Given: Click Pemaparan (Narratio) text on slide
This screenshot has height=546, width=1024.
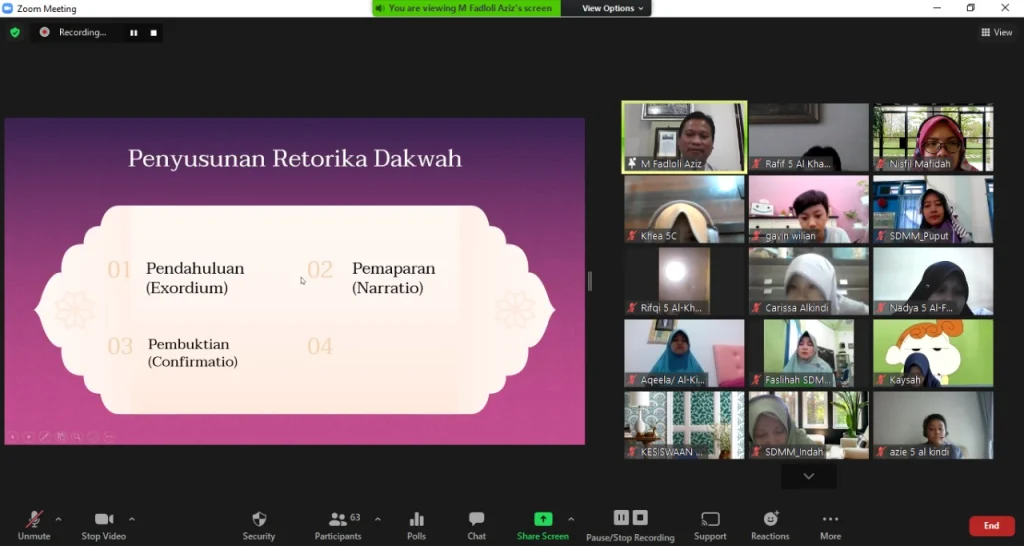Looking at the screenshot, I should click(393, 278).
